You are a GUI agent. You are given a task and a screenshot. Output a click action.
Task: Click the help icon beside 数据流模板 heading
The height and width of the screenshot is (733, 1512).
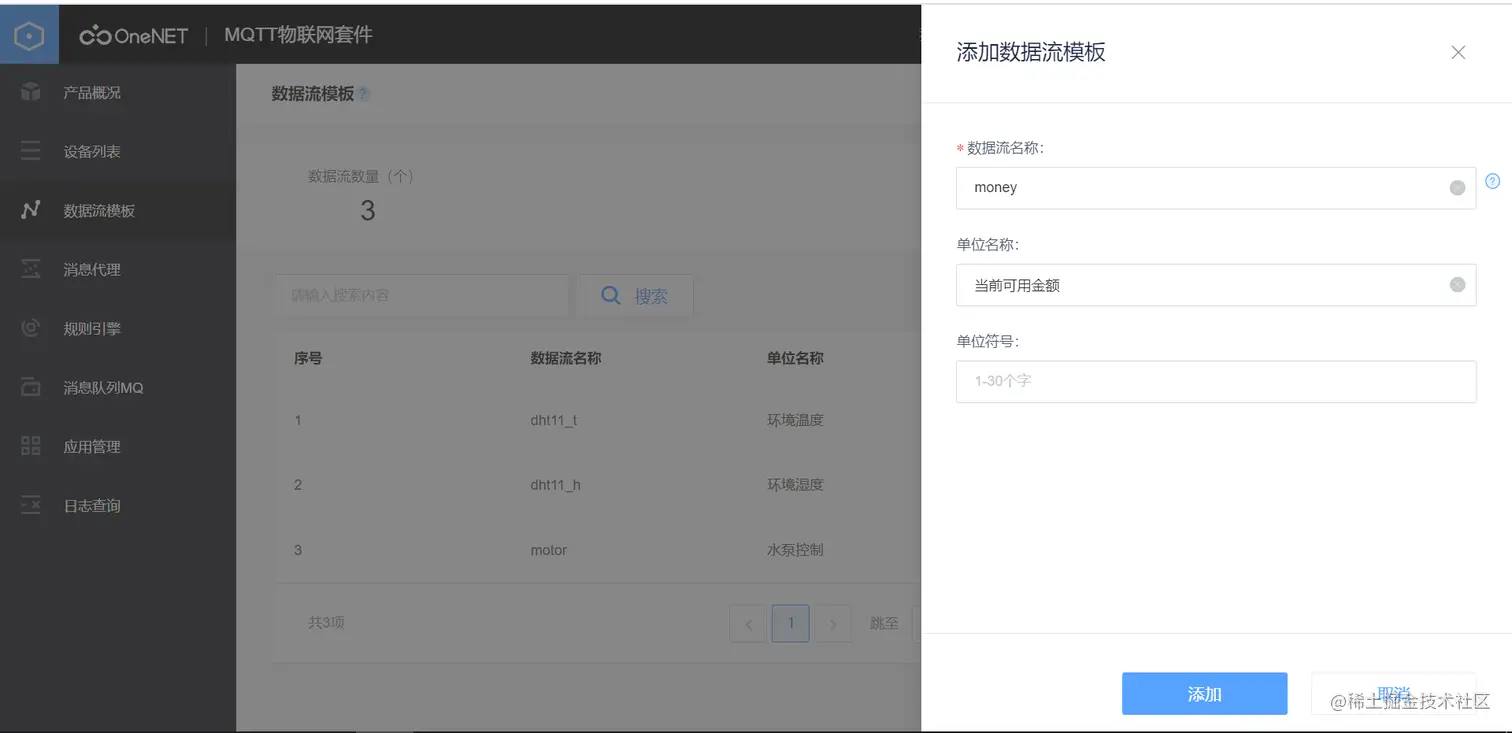pyautogui.click(x=364, y=94)
